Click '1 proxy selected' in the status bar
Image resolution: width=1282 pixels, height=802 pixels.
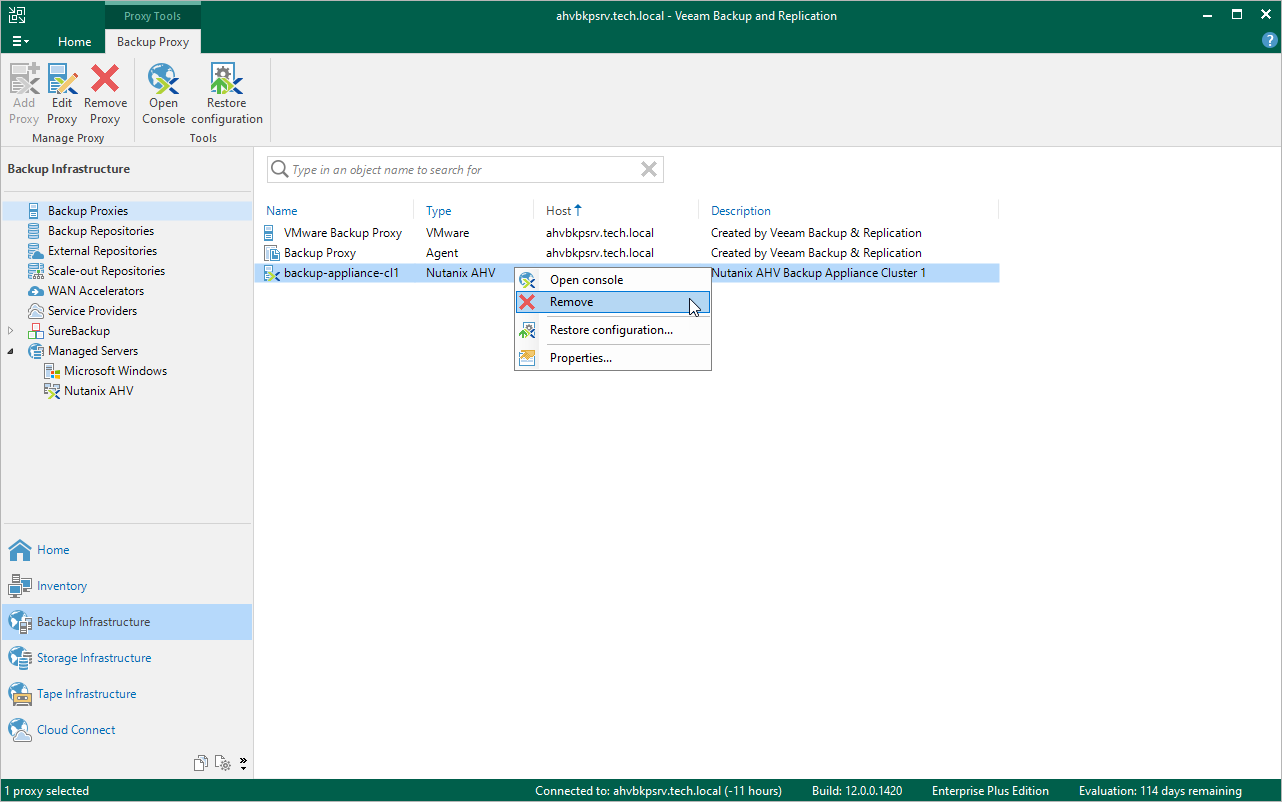coord(48,791)
